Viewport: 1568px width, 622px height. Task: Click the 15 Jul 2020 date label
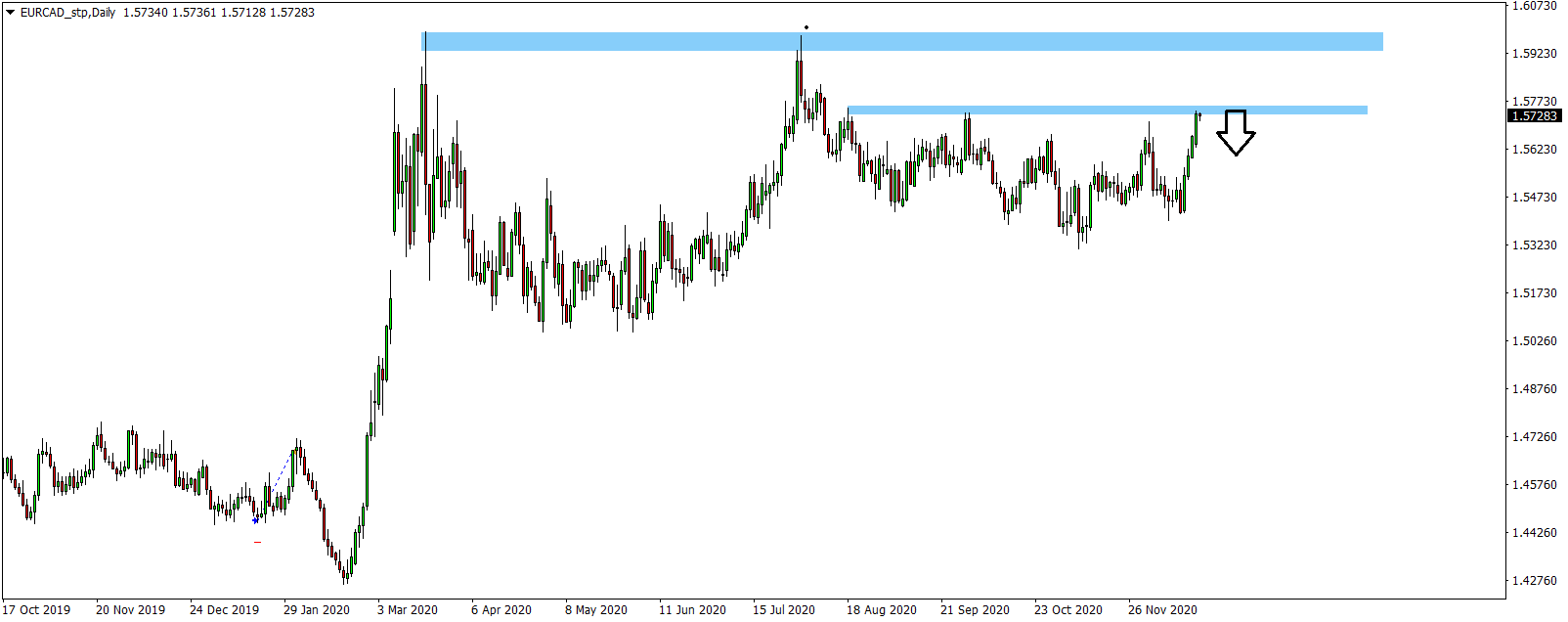pos(784,610)
